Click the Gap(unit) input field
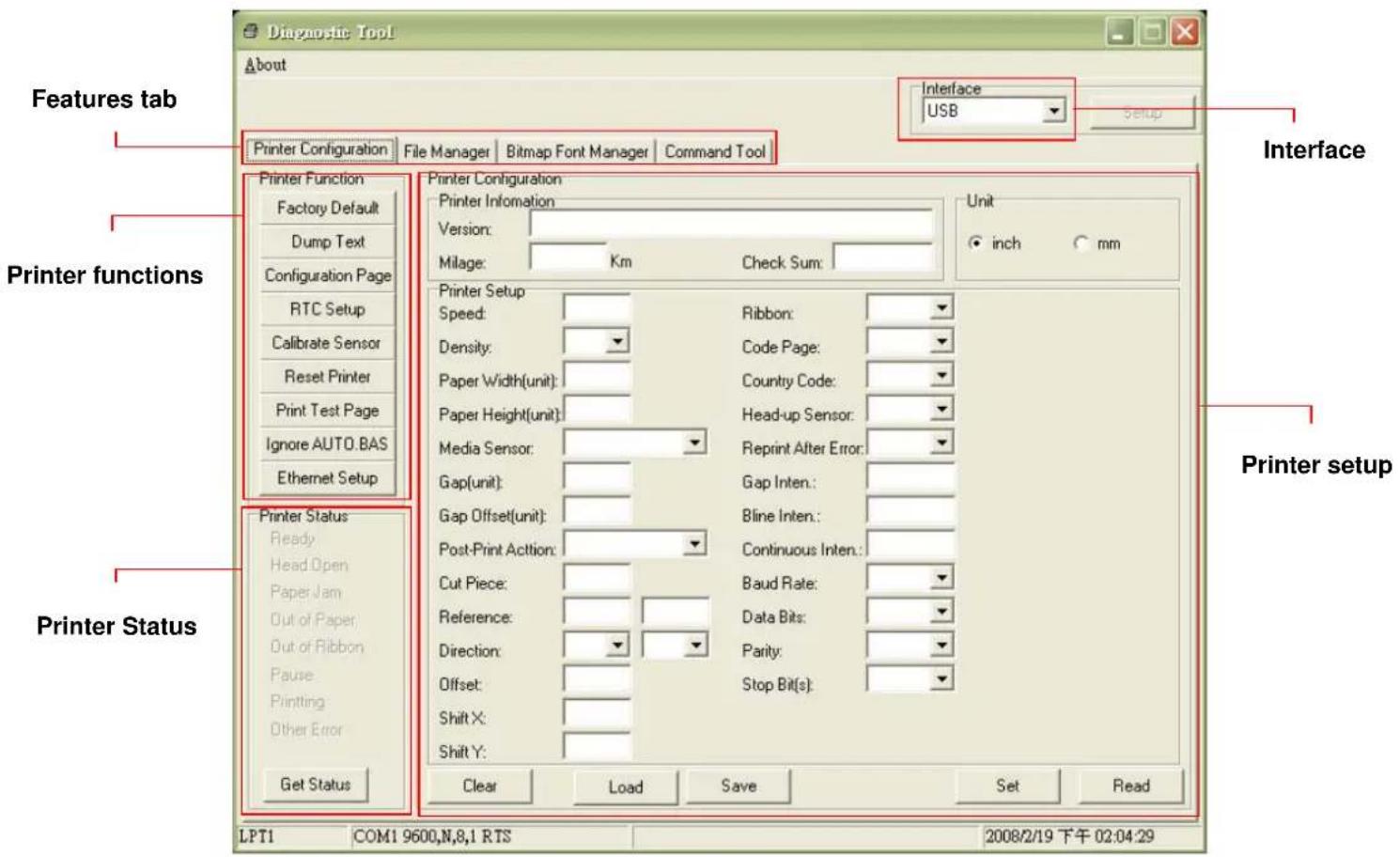1400x857 pixels. coord(597,477)
